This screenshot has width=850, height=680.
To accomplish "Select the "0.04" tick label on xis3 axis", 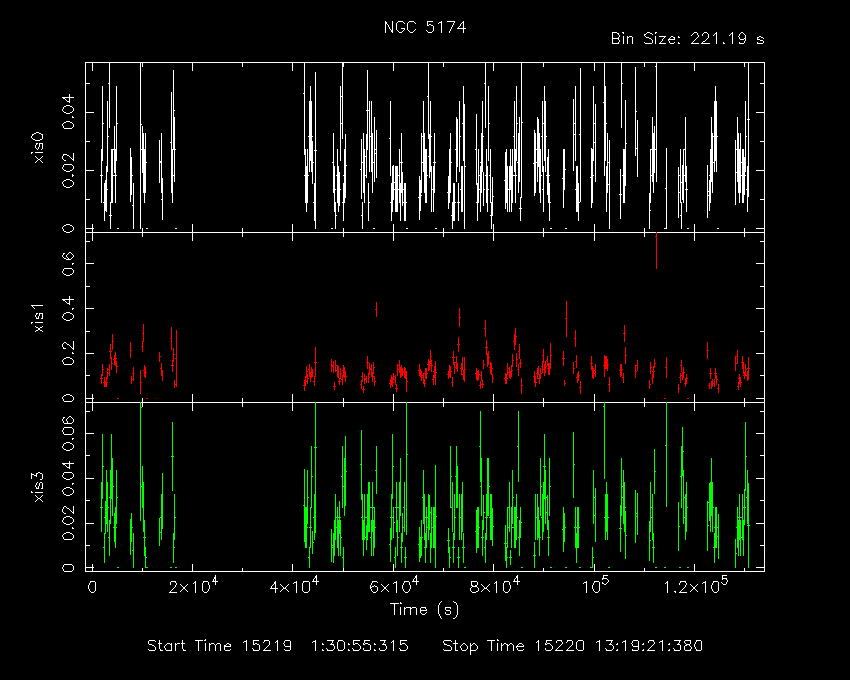I will pos(68,478).
